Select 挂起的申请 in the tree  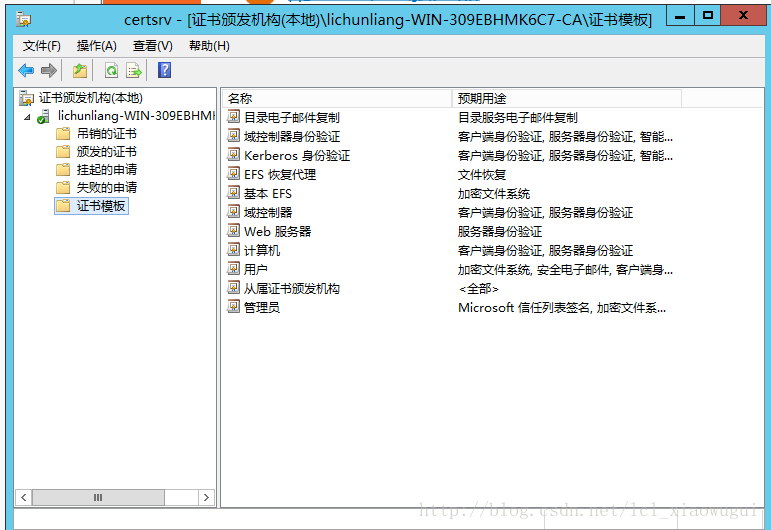pos(106,170)
